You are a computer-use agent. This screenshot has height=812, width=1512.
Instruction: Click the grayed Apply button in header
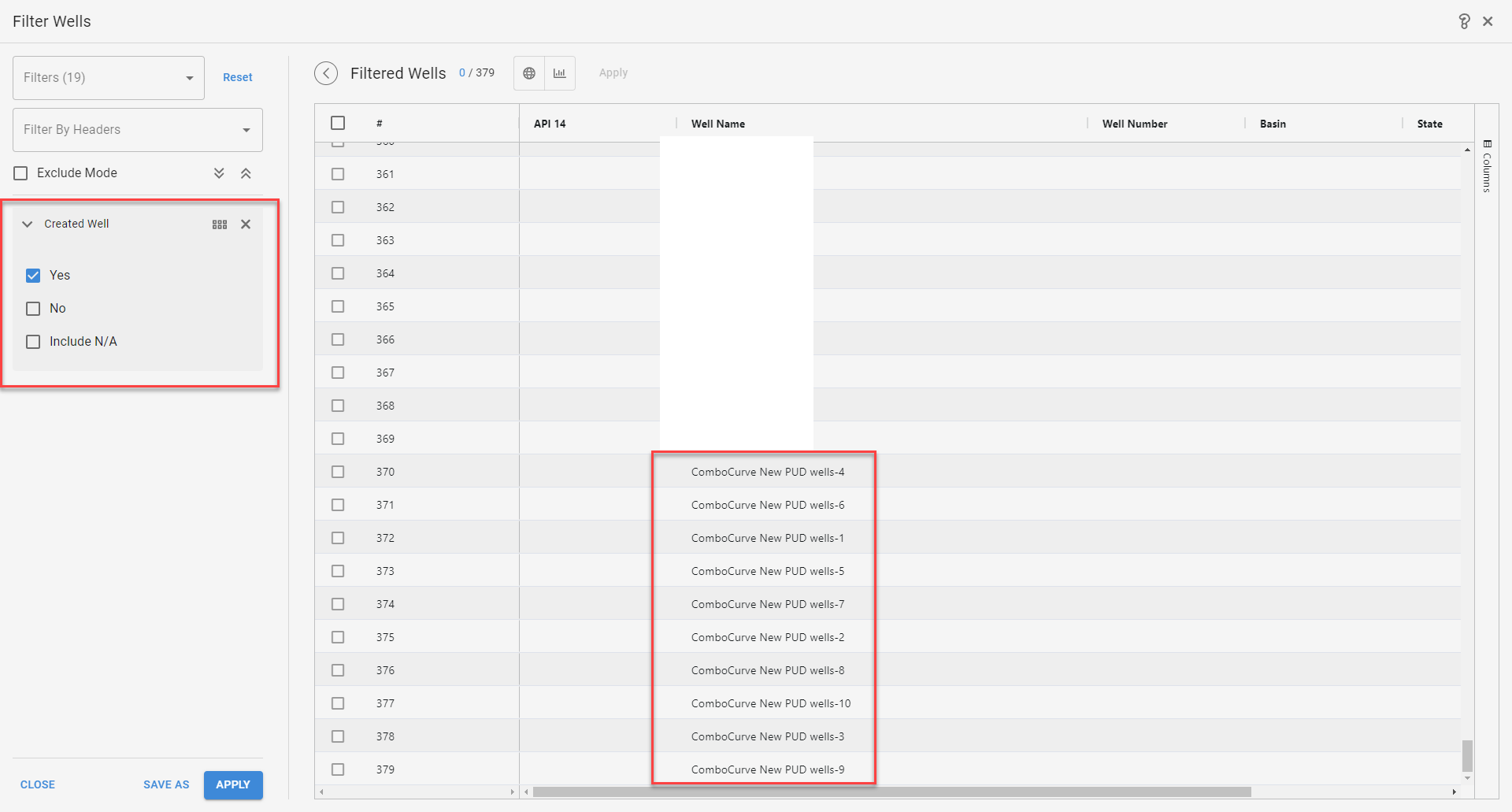pyautogui.click(x=613, y=72)
